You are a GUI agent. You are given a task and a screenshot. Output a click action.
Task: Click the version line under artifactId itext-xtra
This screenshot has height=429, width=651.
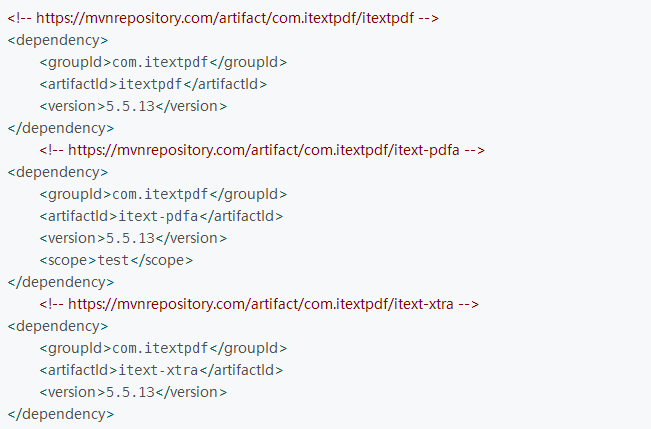pos(133,392)
